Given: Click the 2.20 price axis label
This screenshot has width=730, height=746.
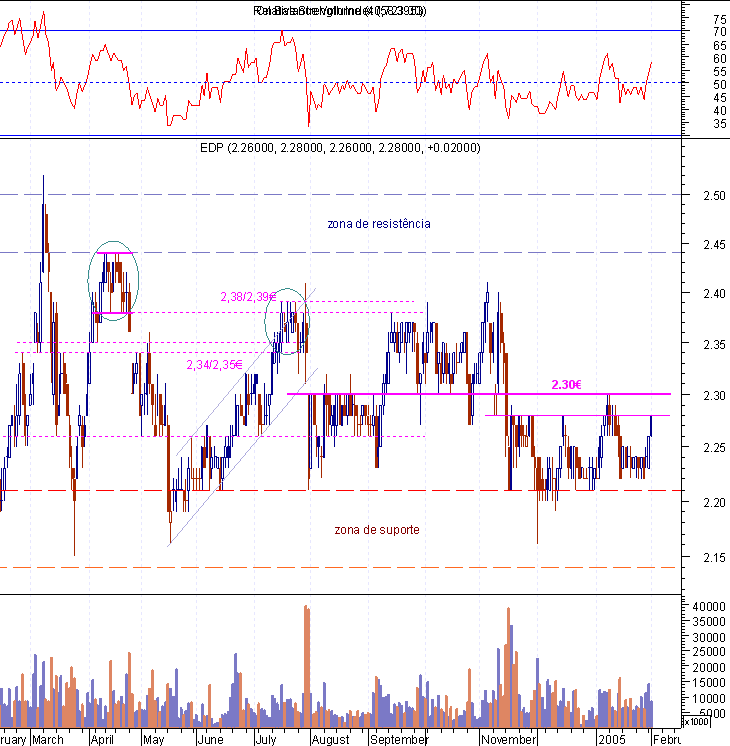Looking at the screenshot, I should point(714,502).
